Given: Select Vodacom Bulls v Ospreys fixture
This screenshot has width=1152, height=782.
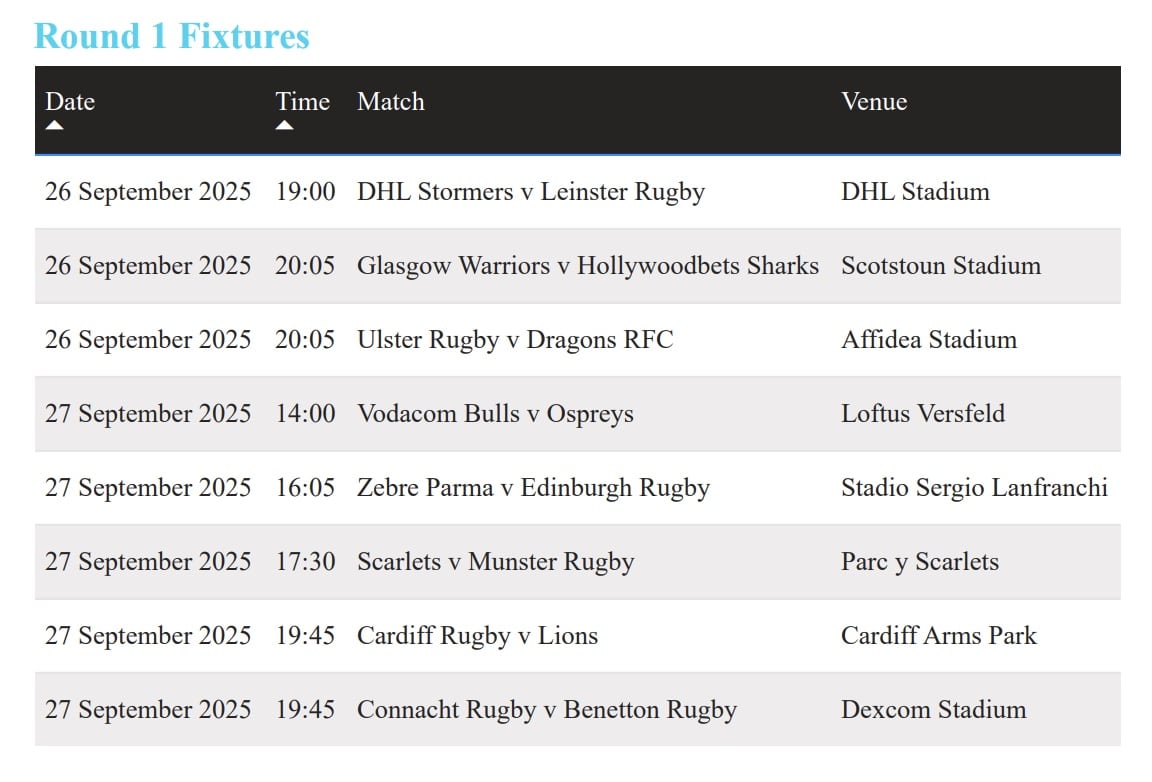Looking at the screenshot, I should pos(495,414).
